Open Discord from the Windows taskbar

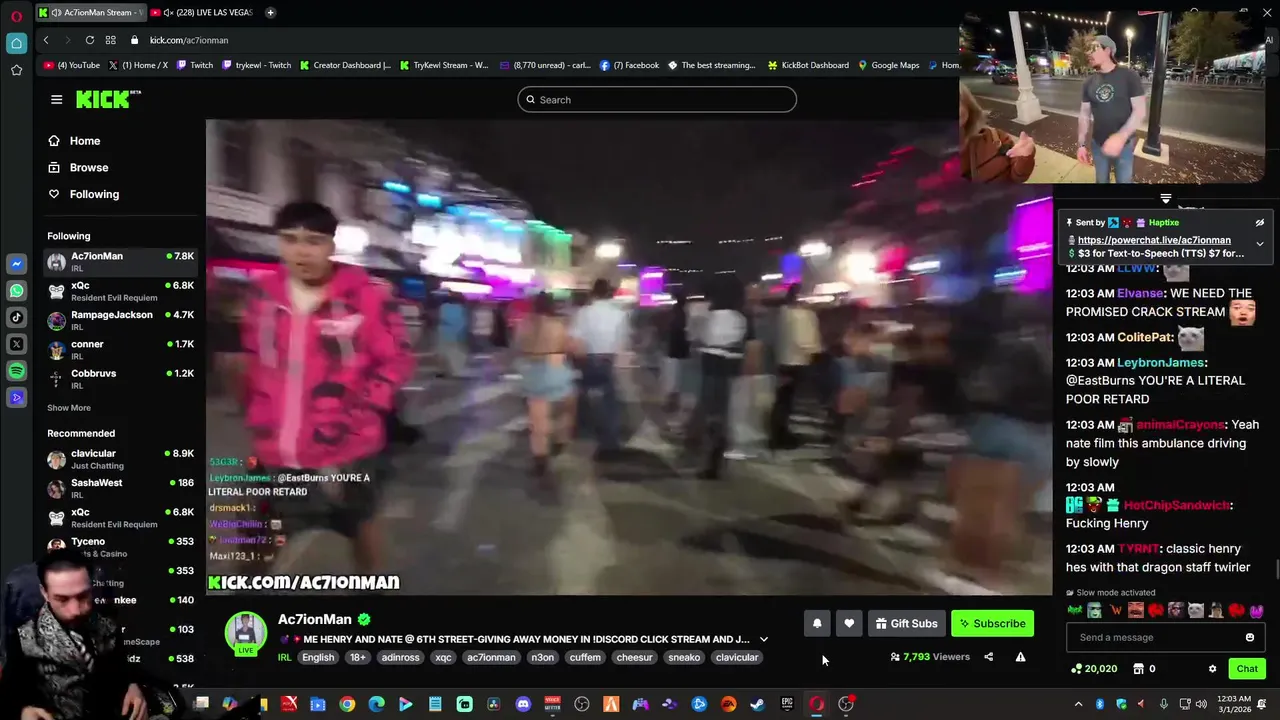click(x=523, y=704)
